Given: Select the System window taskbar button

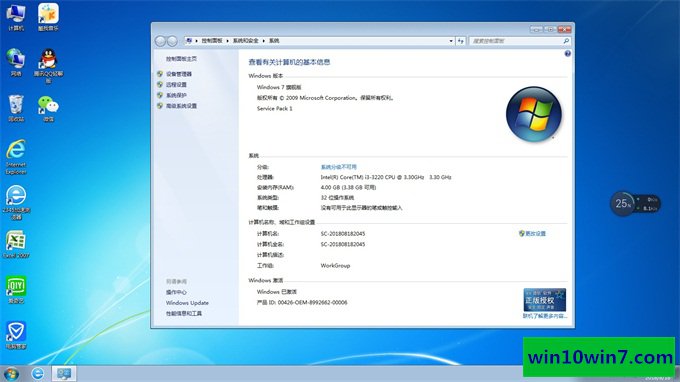Looking at the screenshot, I should click(64, 373).
